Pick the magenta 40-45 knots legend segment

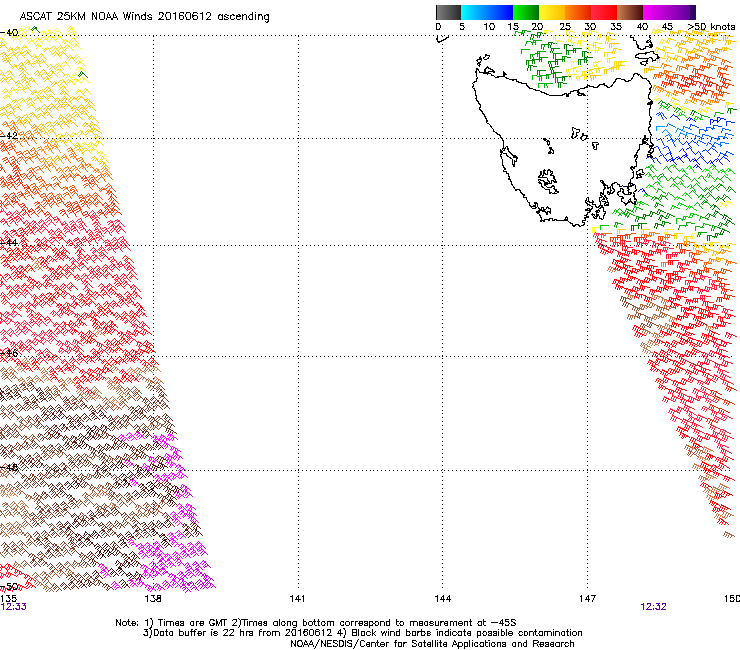coord(656,12)
